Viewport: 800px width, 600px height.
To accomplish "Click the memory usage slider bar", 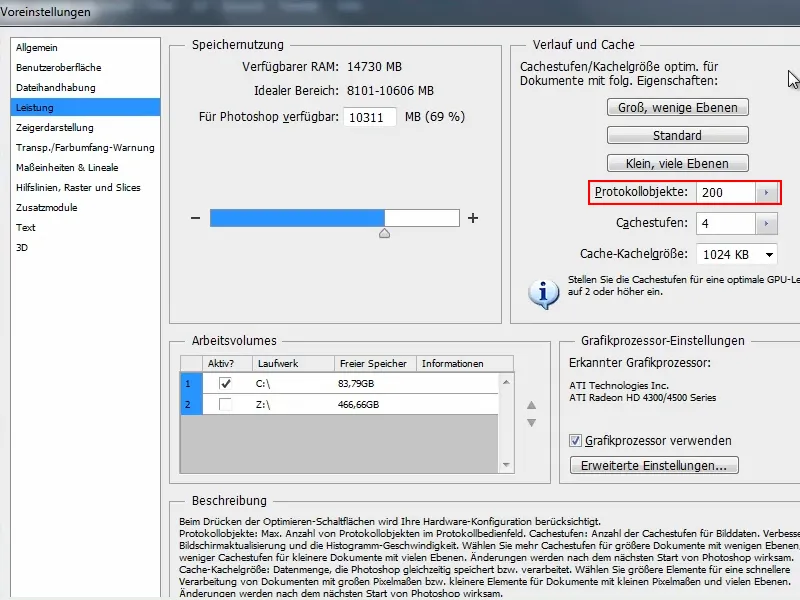I will 335,218.
